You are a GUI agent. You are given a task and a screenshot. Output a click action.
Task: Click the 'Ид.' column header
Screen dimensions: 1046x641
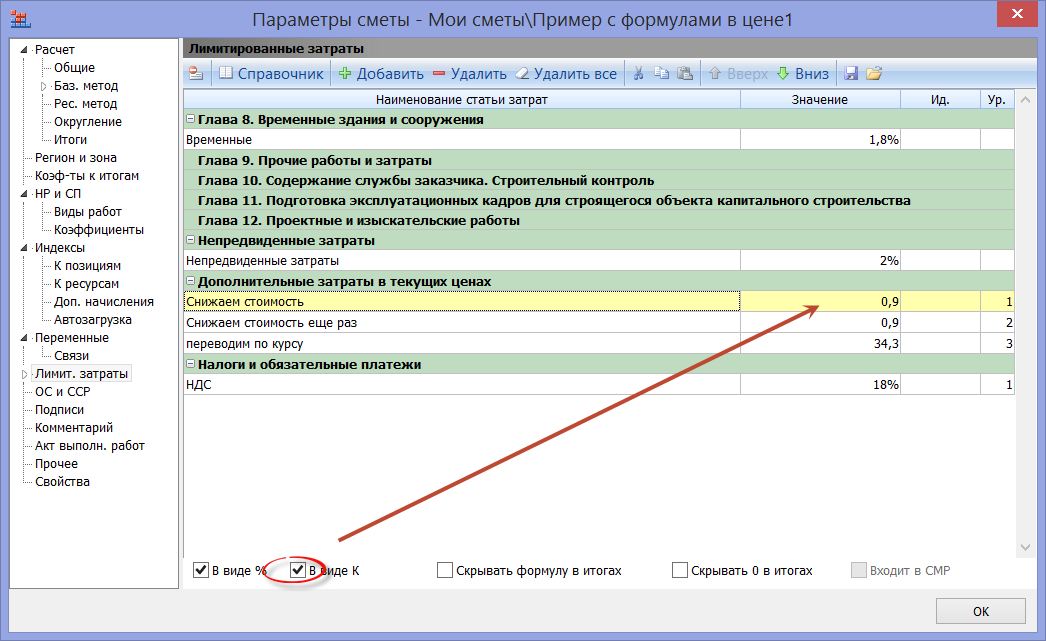coord(940,99)
